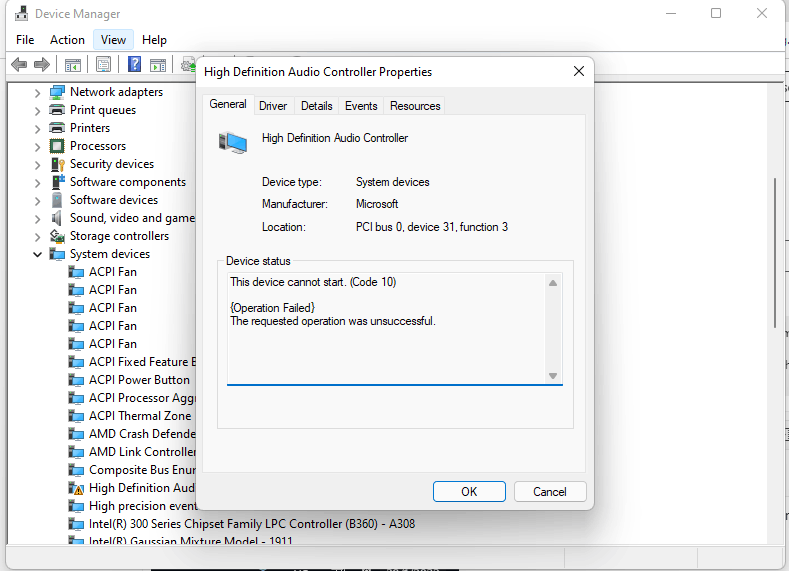Image resolution: width=789 pixels, height=571 pixels.
Task: Click the Device Manager title bar icon
Action: 21,13
